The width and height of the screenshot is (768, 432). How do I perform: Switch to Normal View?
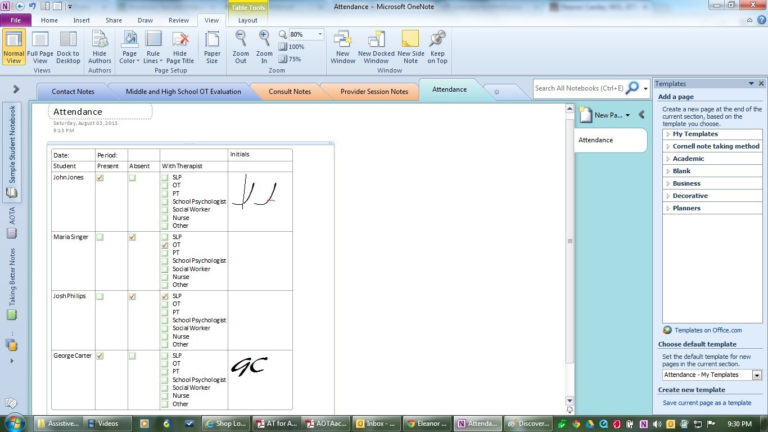coord(13,47)
